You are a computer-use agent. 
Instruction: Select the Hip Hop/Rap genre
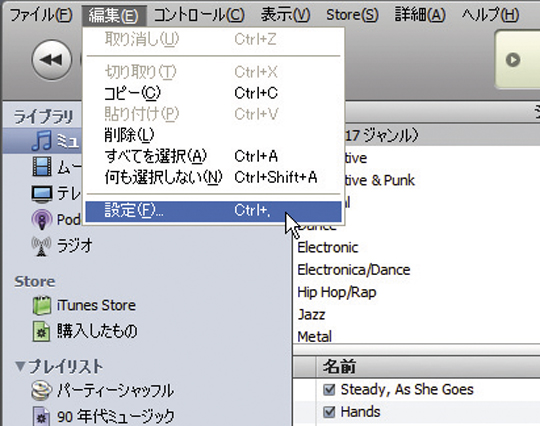[x=337, y=292]
